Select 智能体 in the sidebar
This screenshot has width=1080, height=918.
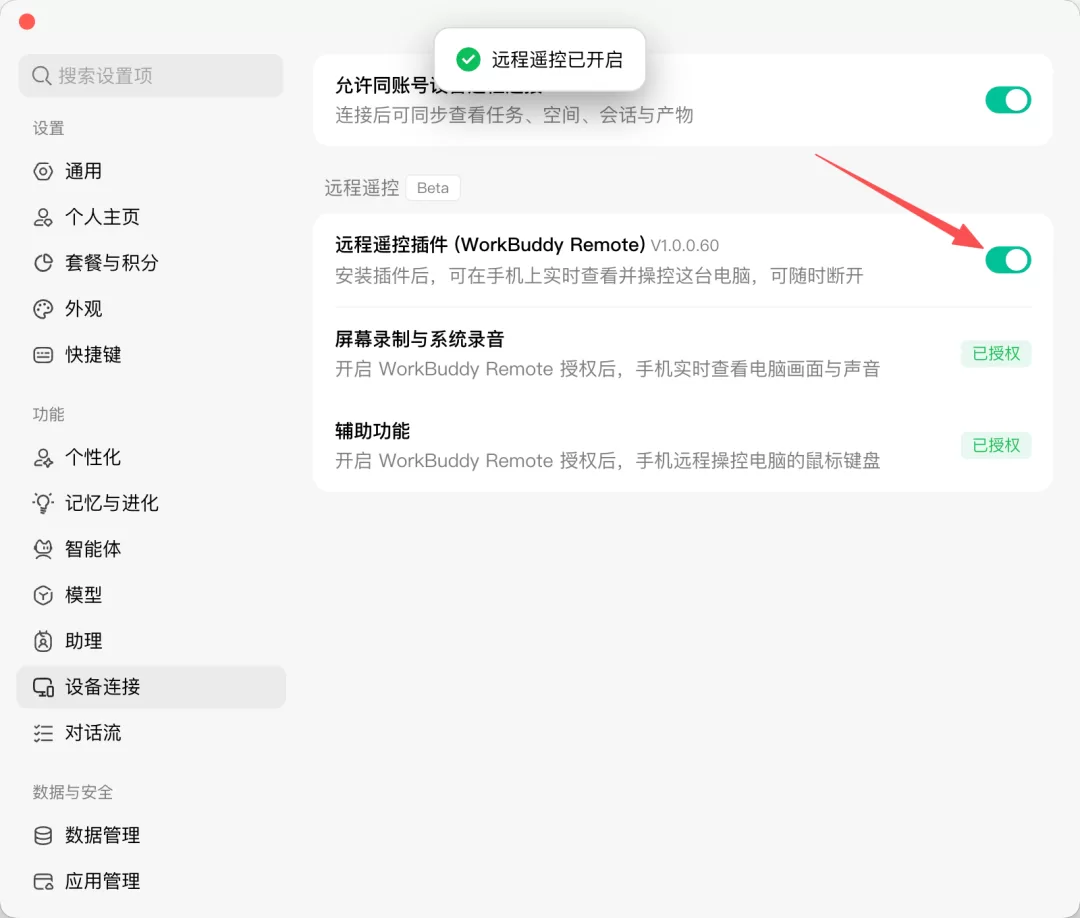point(151,550)
